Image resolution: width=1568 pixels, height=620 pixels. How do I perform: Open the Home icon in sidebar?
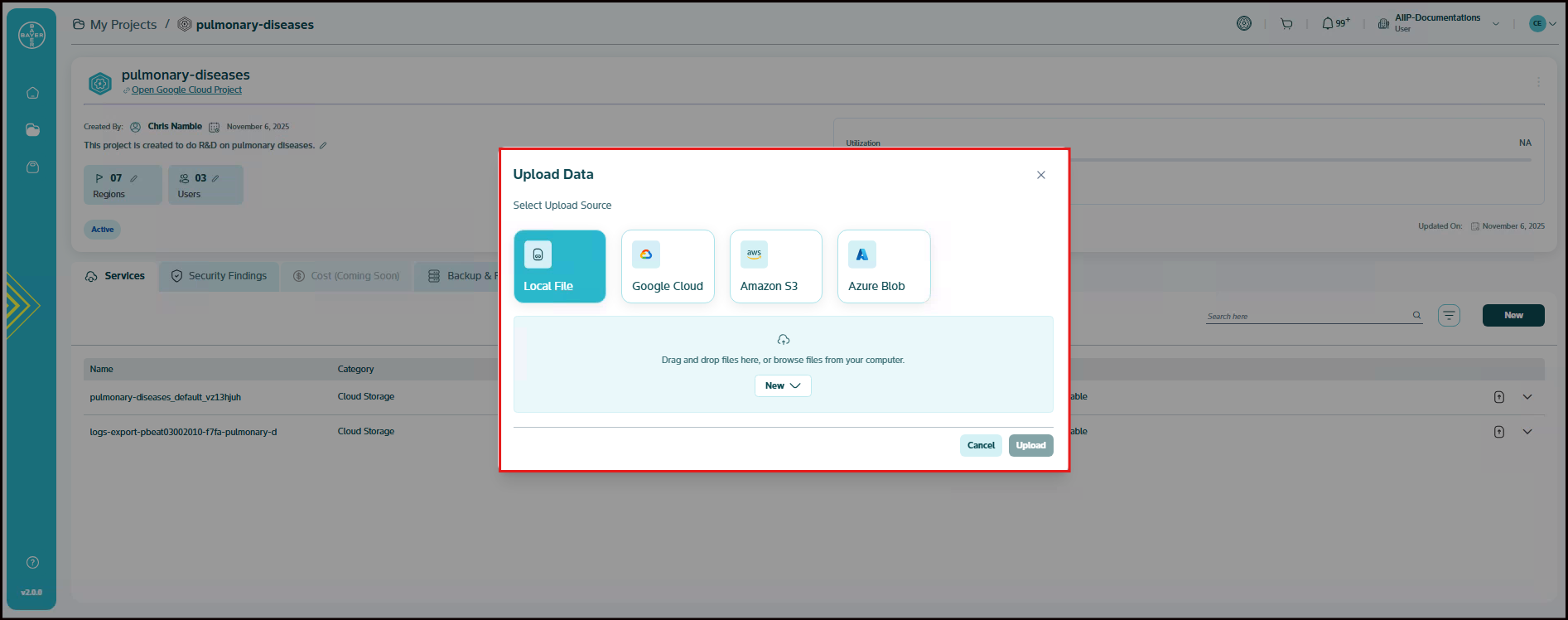pos(32,93)
